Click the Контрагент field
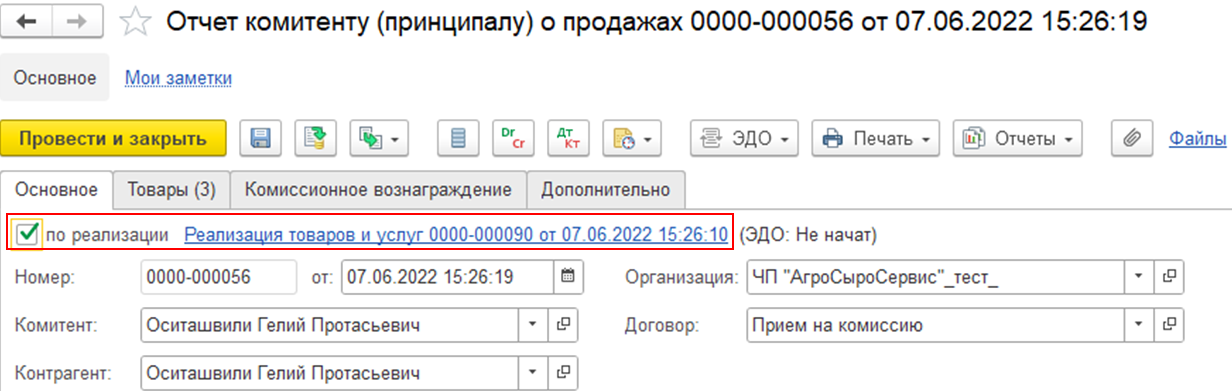The width and height of the screenshot is (1232, 391). coord(331,374)
